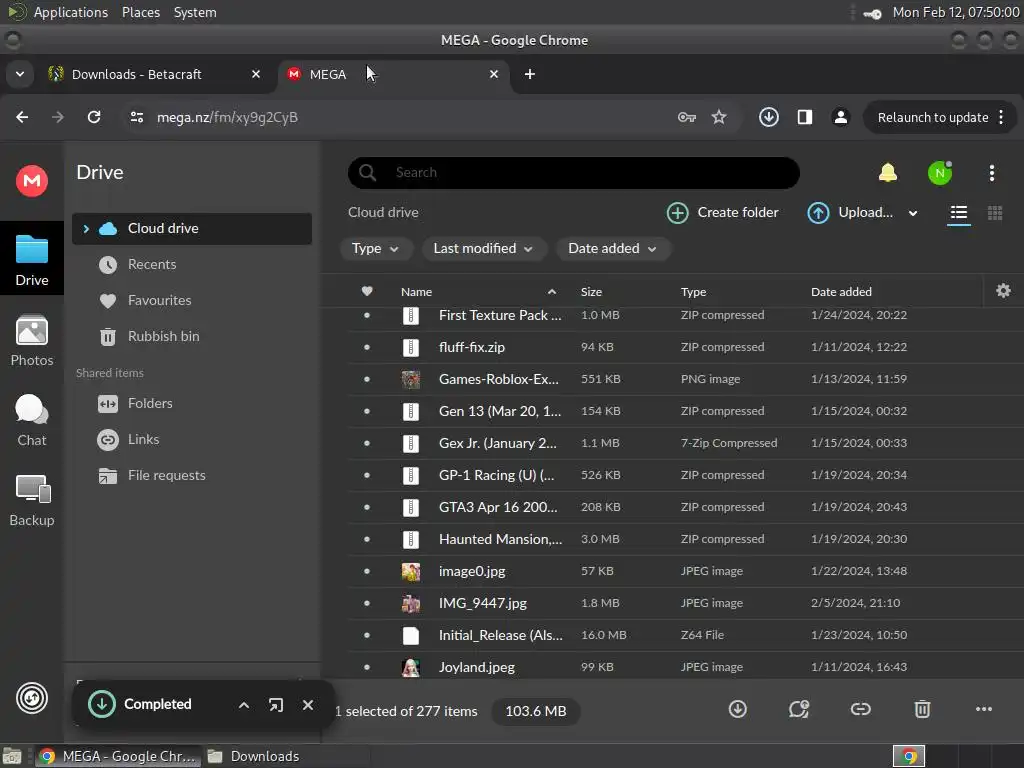This screenshot has height=768, width=1024.
Task: Open Chrome profile icon
Action: point(840,117)
